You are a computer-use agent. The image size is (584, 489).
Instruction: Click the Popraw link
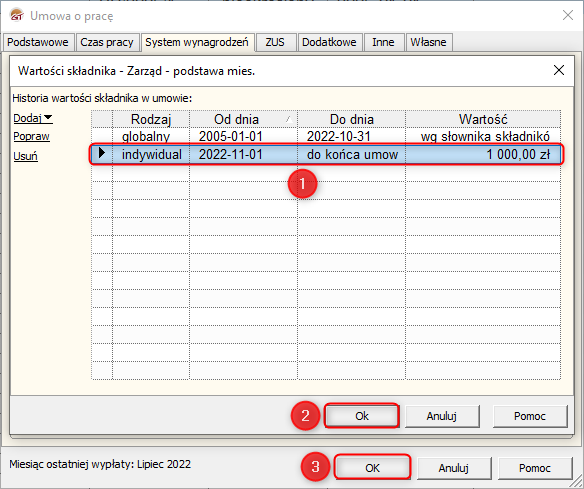[31, 136]
